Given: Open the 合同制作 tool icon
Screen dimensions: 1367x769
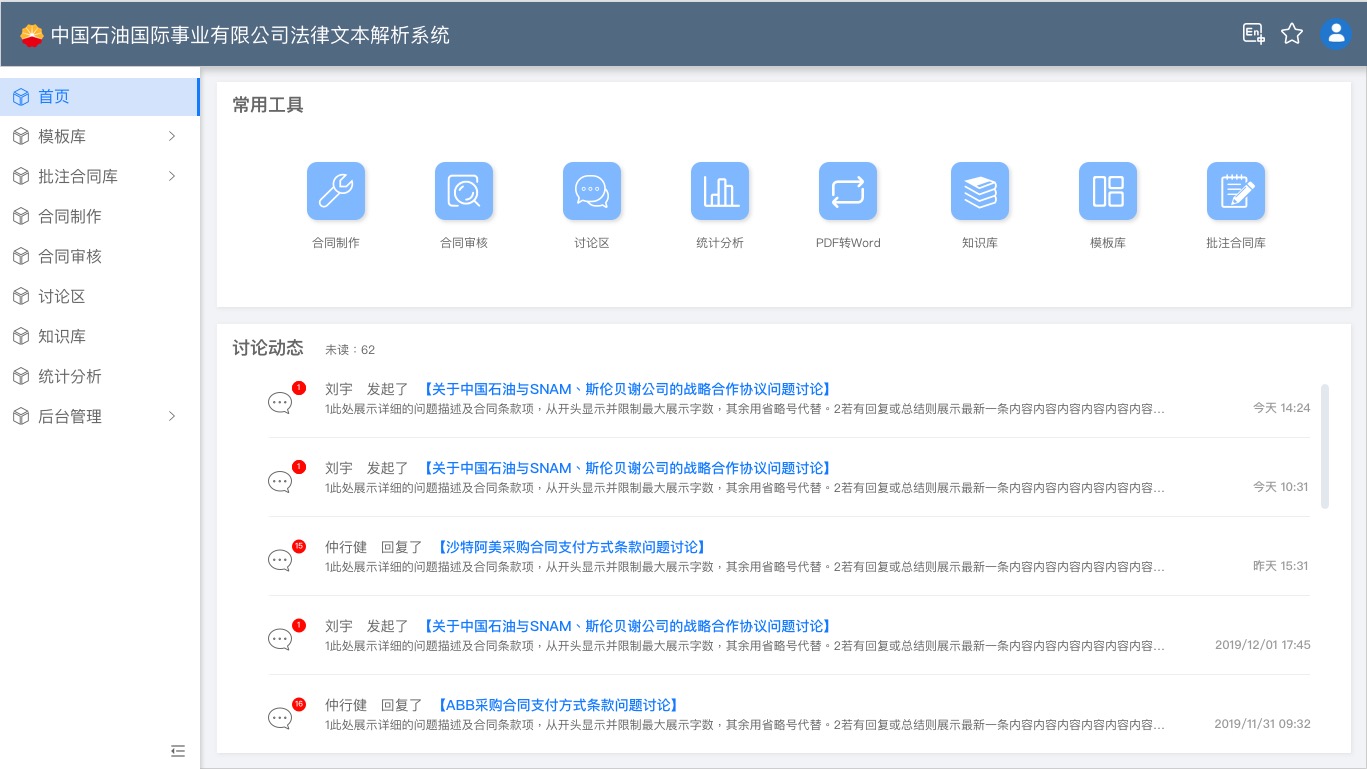Looking at the screenshot, I should coord(336,191).
